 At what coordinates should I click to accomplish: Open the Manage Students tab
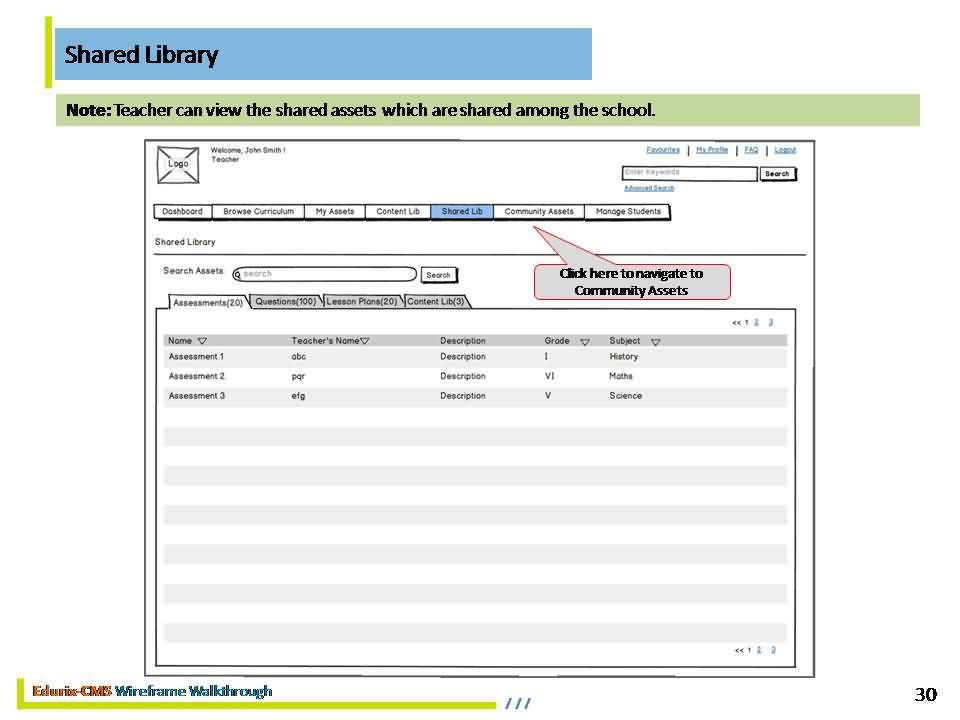[x=628, y=212]
